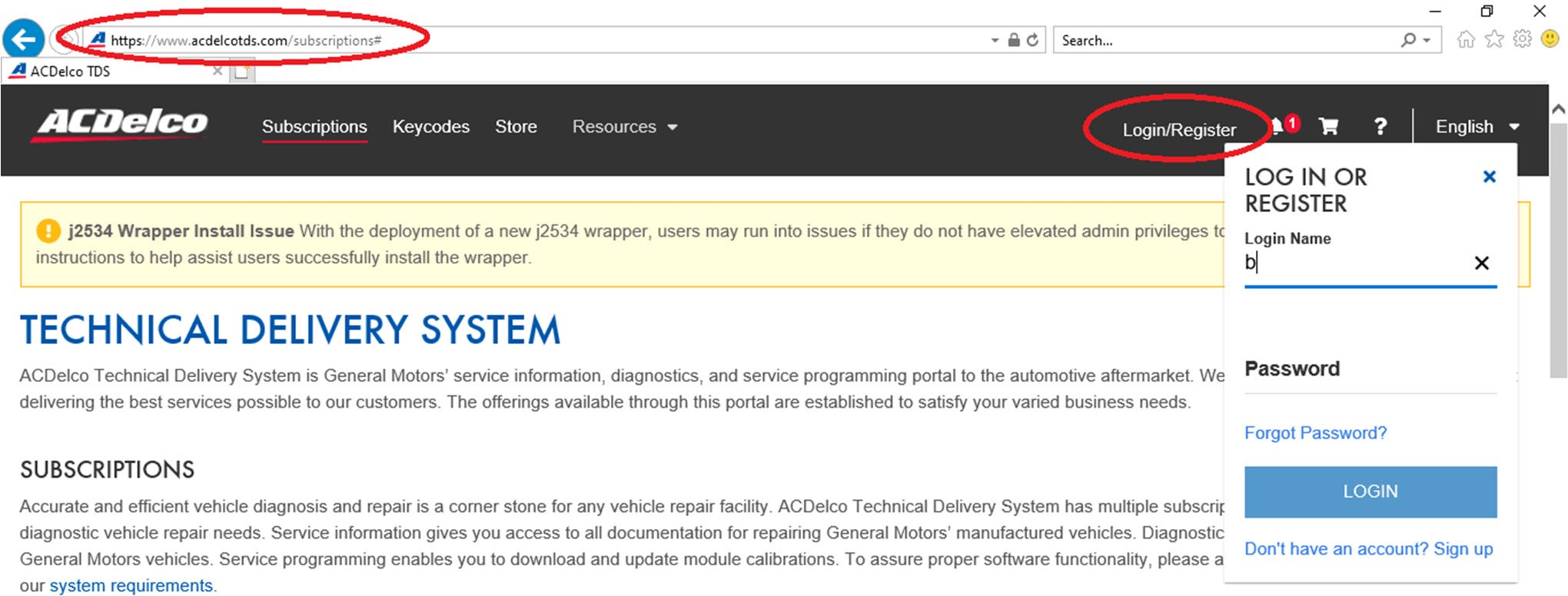This screenshot has width=1568, height=596.
Task: Click the Login/Register link
Action: point(1179,130)
